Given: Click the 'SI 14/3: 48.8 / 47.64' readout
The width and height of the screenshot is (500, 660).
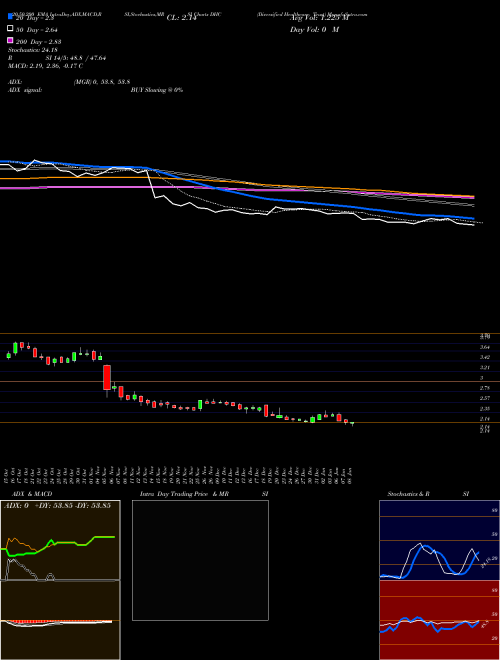Looking at the screenshot, I should pos(76,58).
